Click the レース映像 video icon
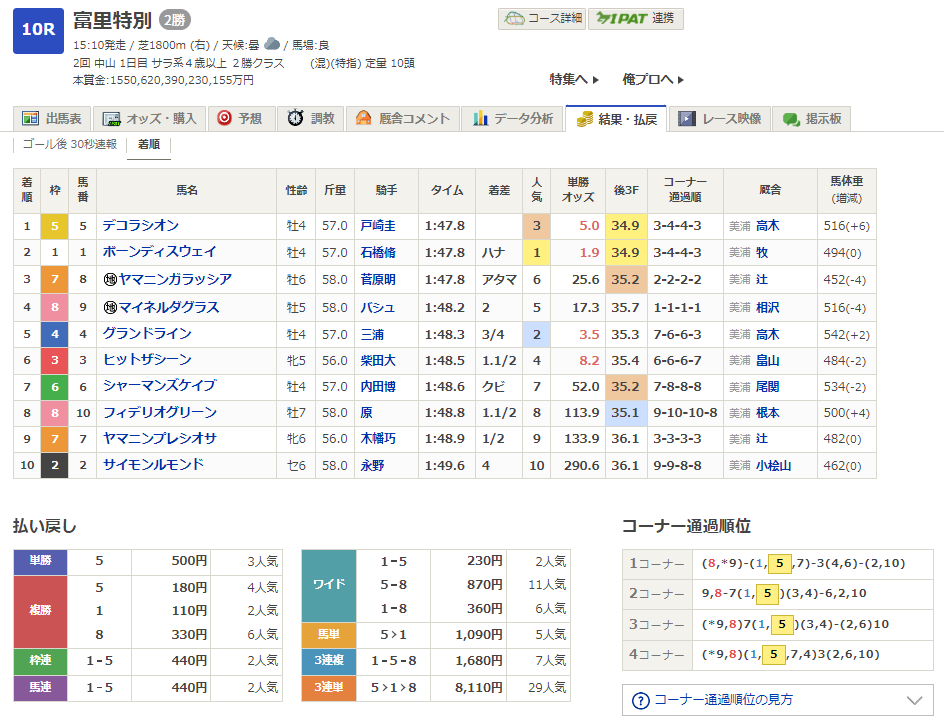Viewport: 944px width, 722px height. (686, 119)
